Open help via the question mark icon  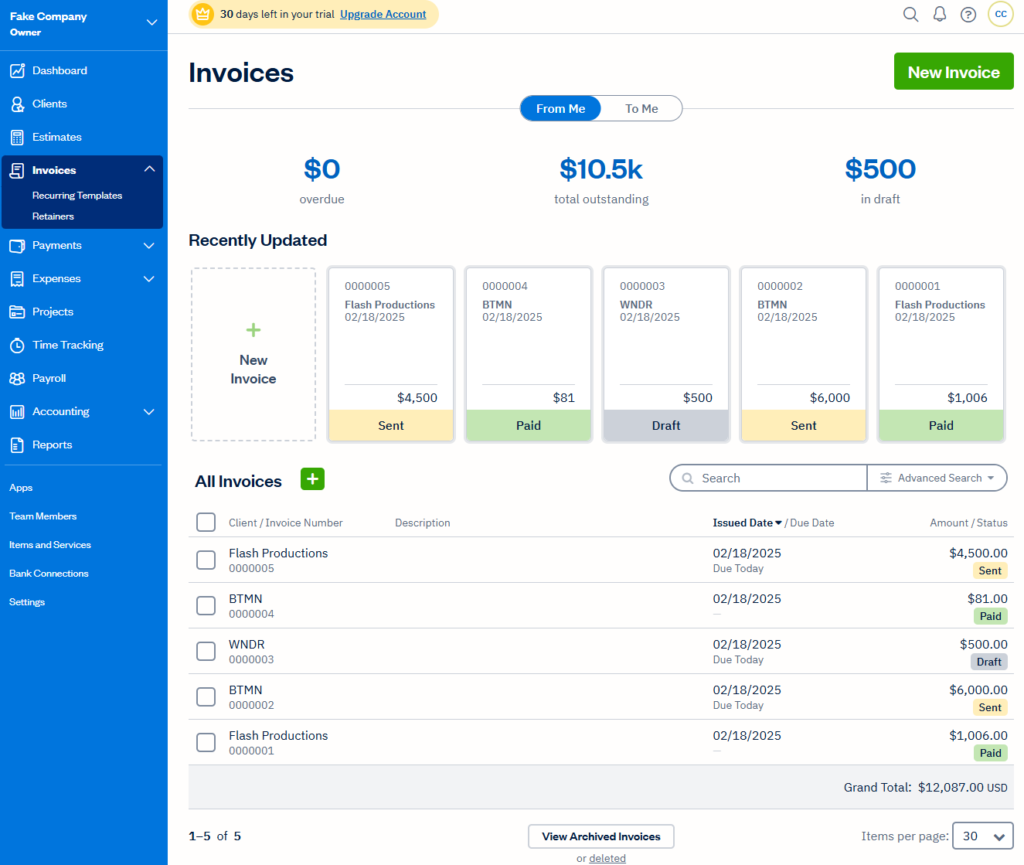click(x=968, y=14)
